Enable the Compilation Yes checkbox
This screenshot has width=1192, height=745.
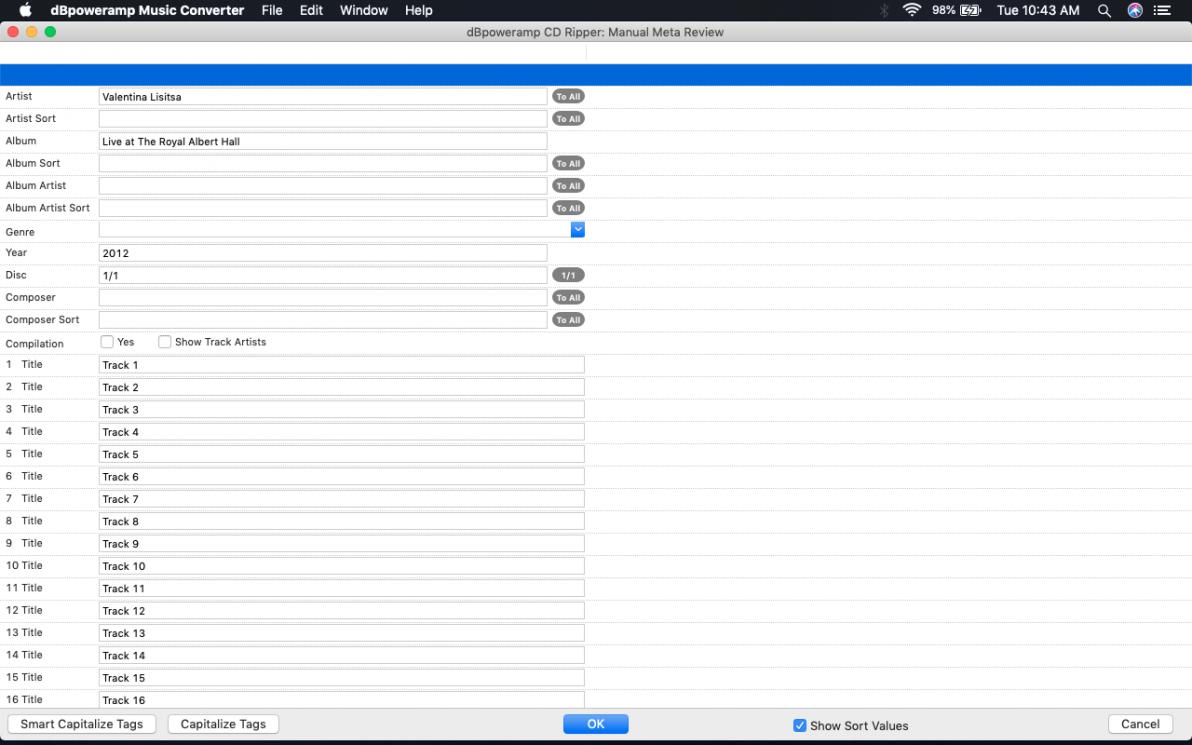pos(107,342)
